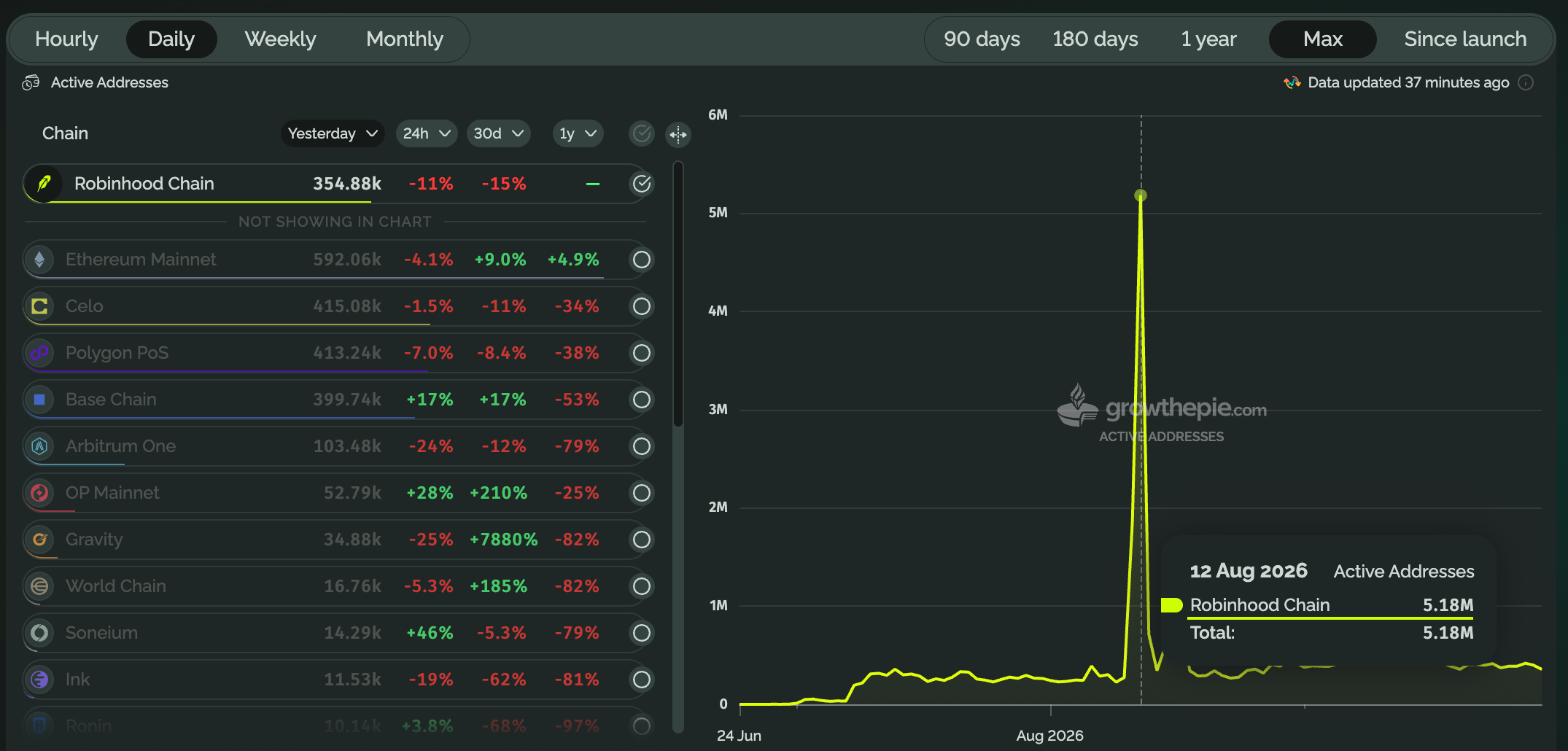Set time range to 1 year
1568x751 pixels.
click(1208, 39)
